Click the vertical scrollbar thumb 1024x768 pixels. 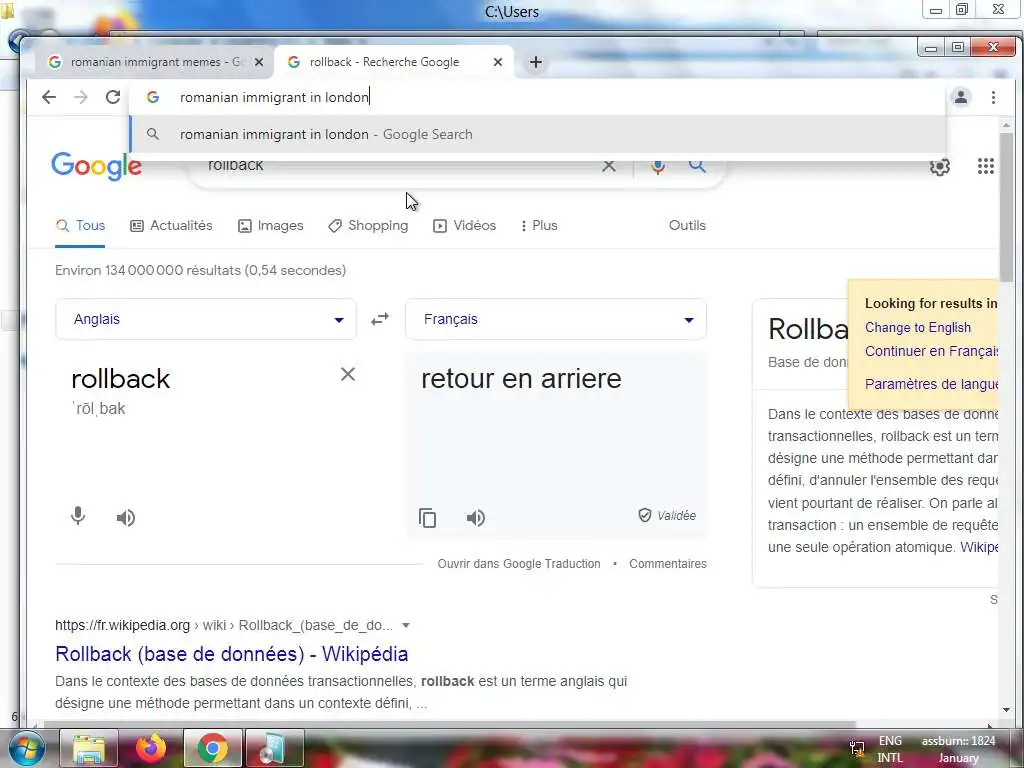pyautogui.click(x=1006, y=206)
